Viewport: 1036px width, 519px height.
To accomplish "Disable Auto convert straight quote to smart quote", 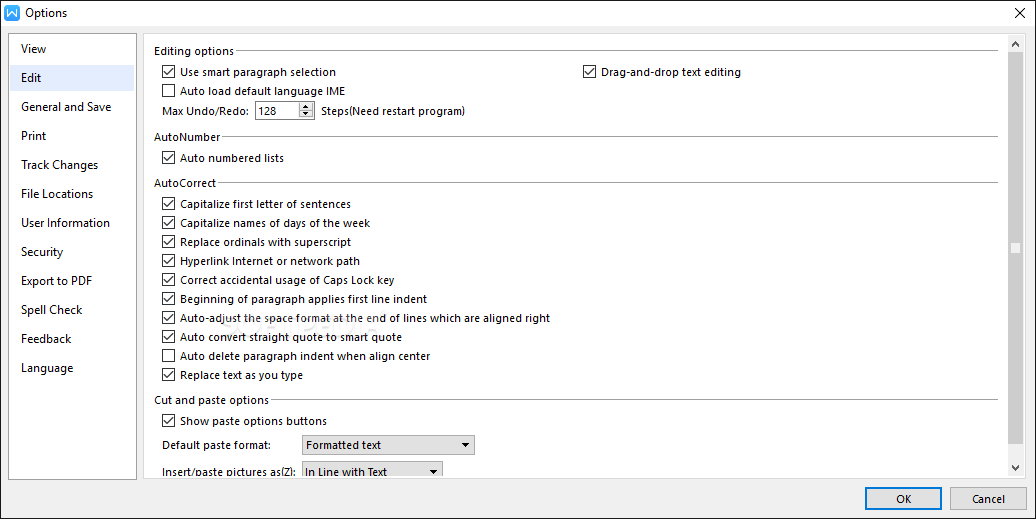I will coord(168,337).
